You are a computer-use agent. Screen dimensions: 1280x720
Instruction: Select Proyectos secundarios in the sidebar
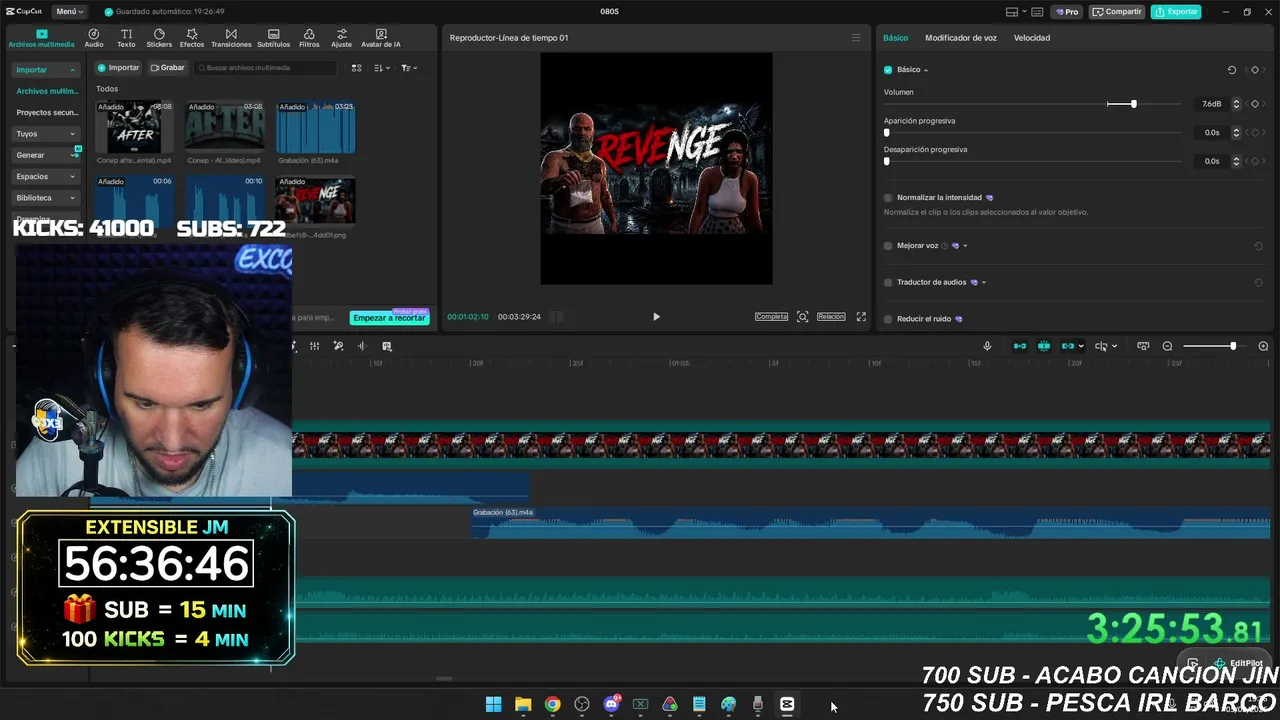tap(46, 113)
